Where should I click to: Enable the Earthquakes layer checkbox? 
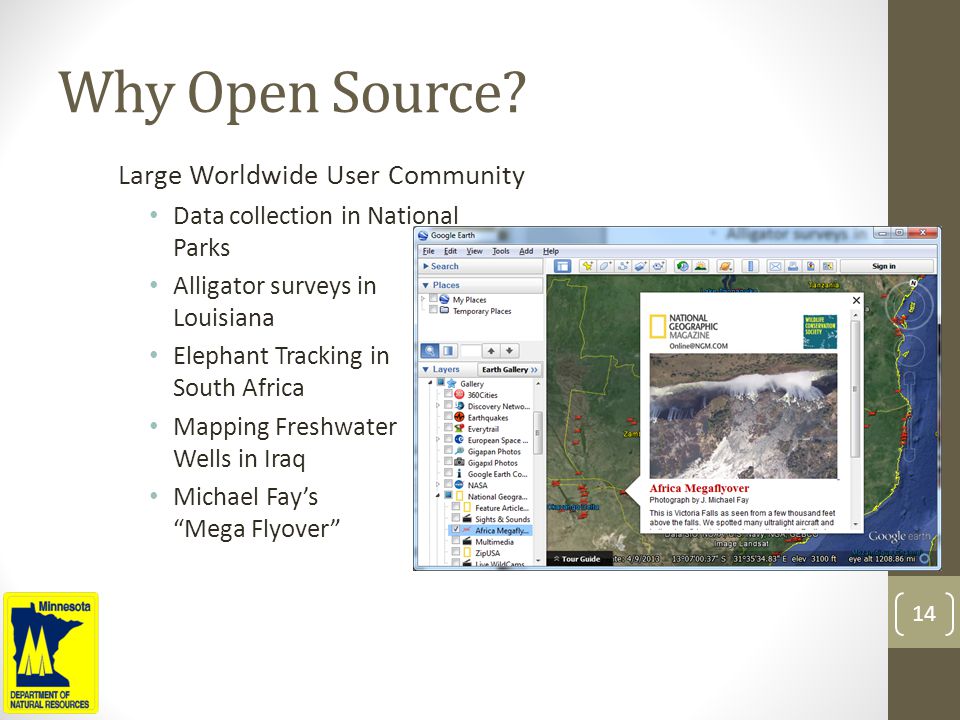[448, 416]
